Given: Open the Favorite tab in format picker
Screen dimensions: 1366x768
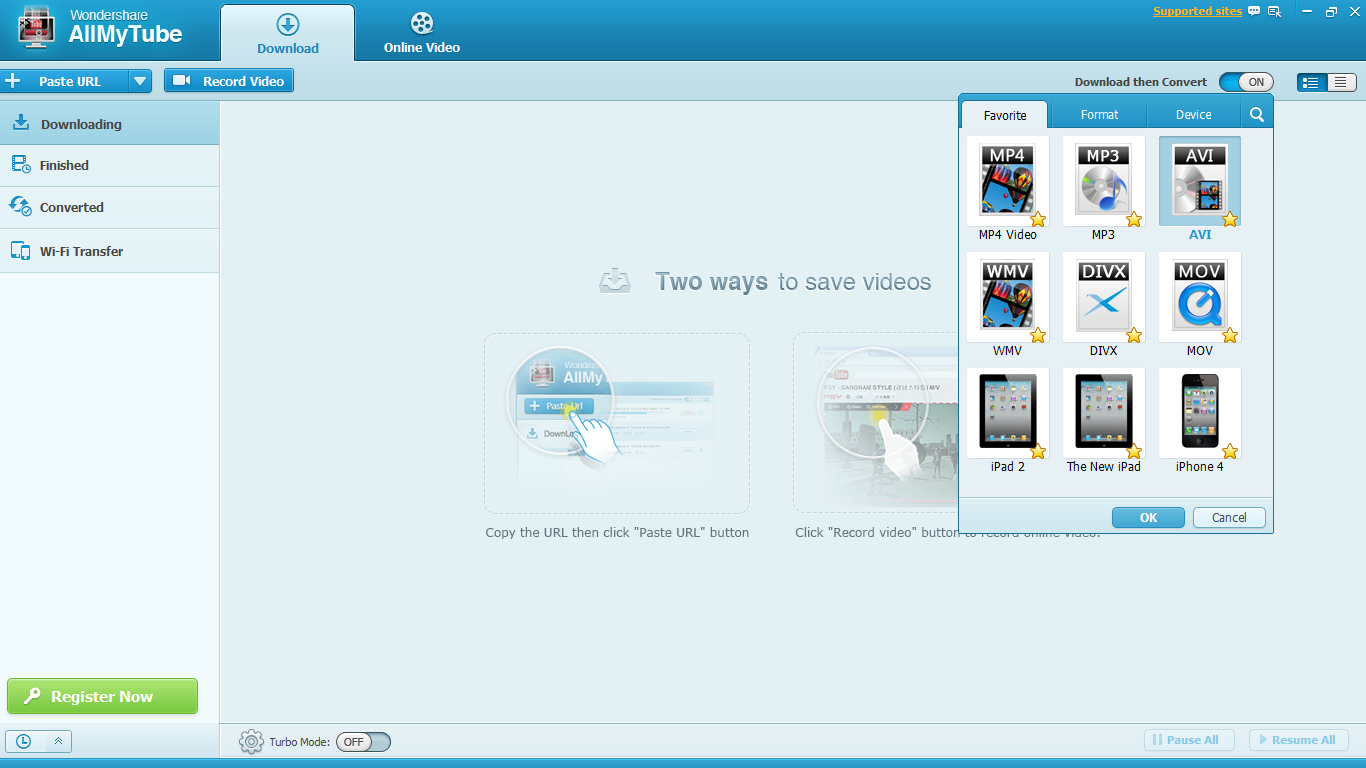Looking at the screenshot, I should click(1005, 115).
